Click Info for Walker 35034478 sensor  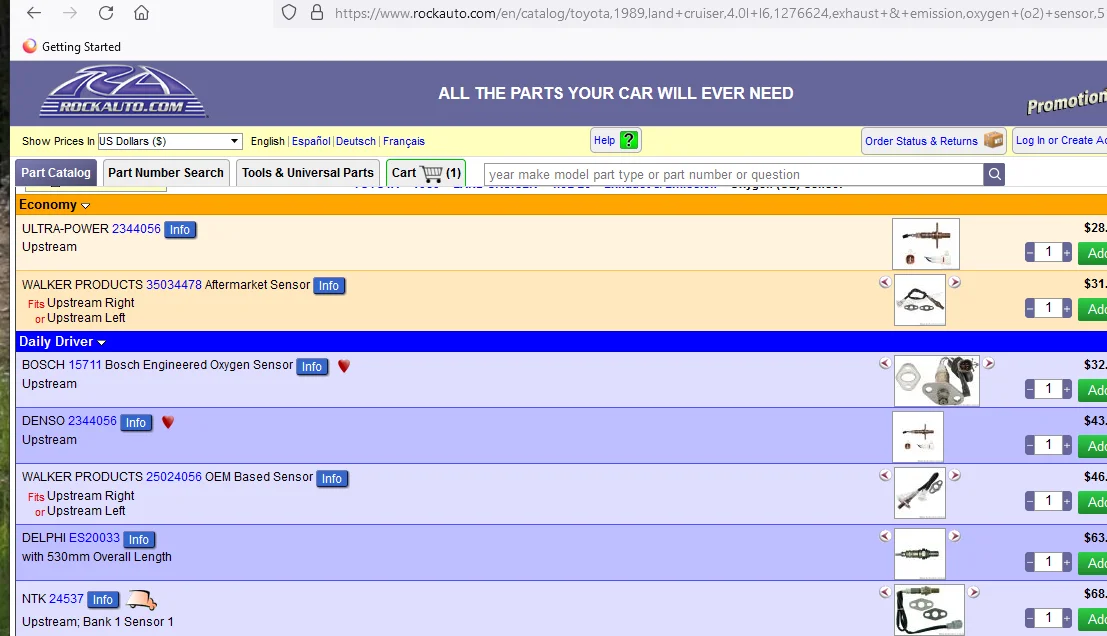[329, 285]
